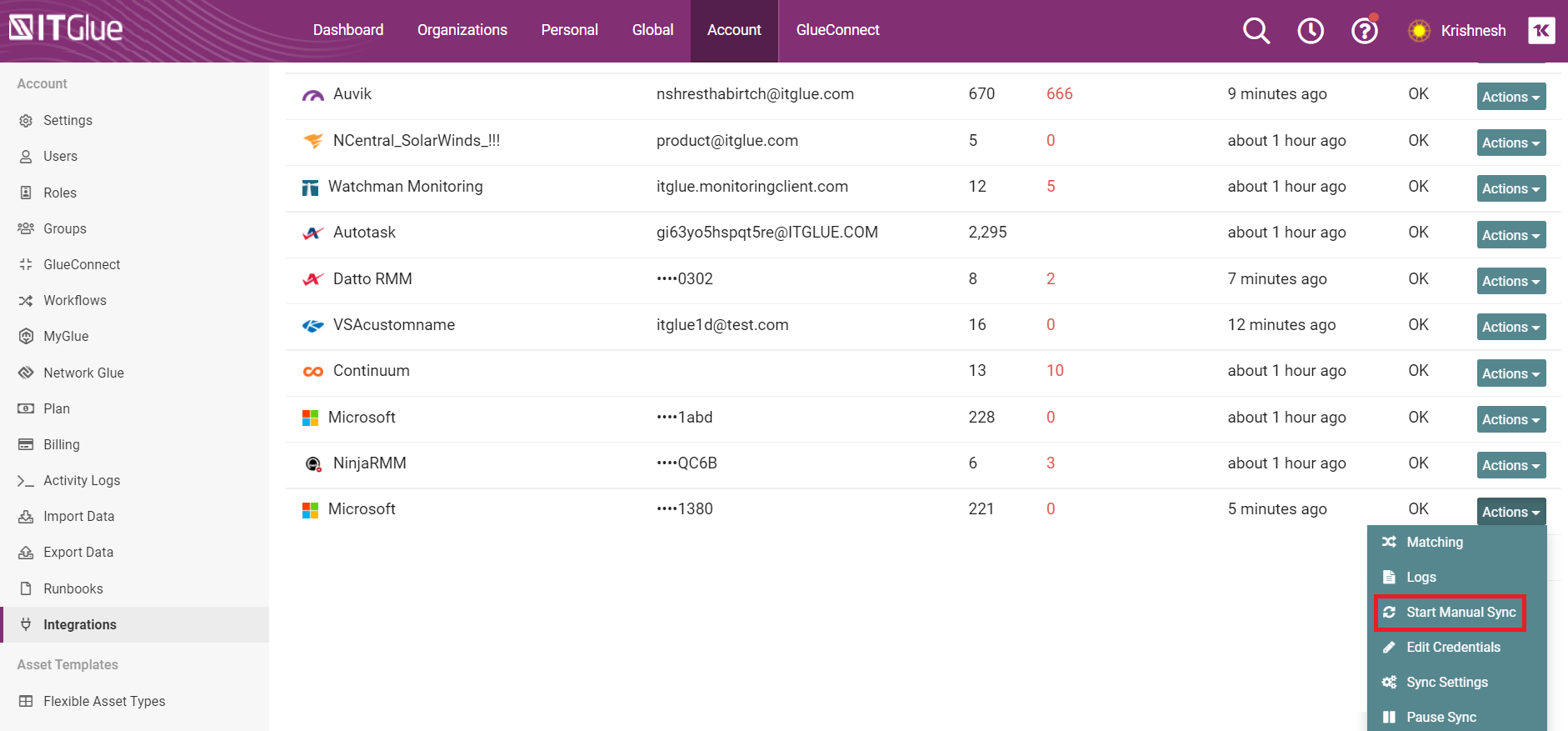The width and height of the screenshot is (1568, 731).
Task: Click the Groups people icon in sidebar
Action: pyautogui.click(x=26, y=228)
